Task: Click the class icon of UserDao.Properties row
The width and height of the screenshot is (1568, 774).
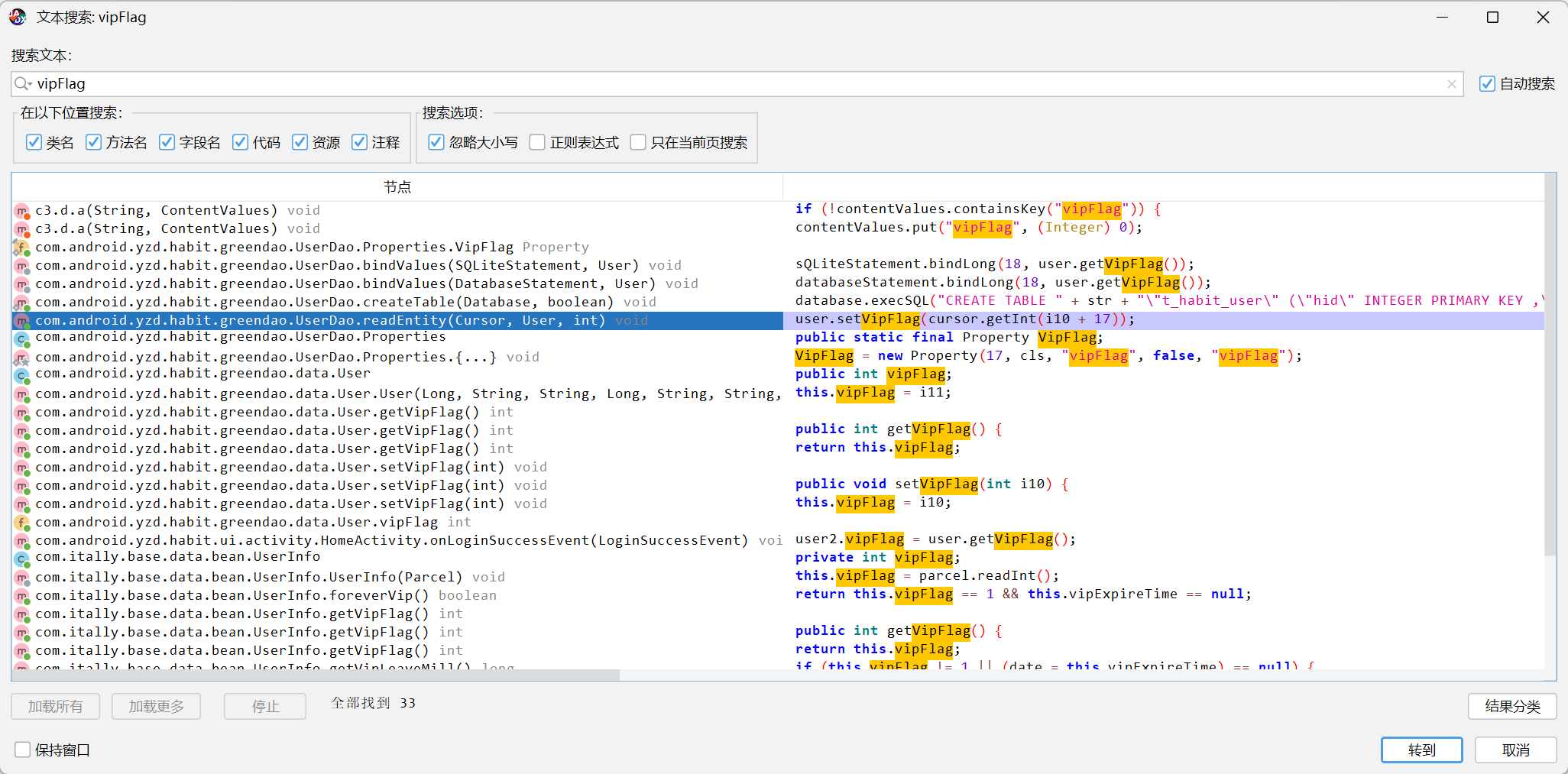Action: 21,338
